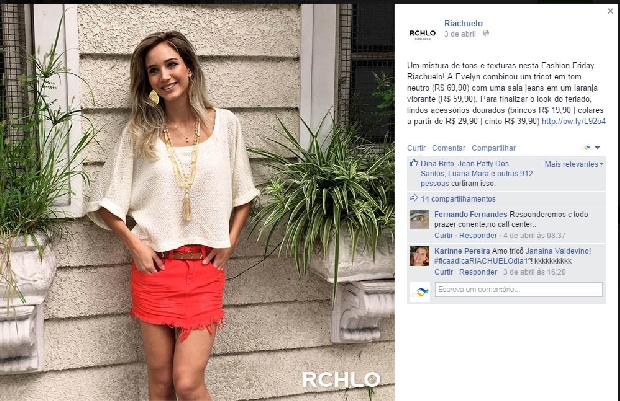
Task: Select Compartilhar under the post
Action: (493, 148)
